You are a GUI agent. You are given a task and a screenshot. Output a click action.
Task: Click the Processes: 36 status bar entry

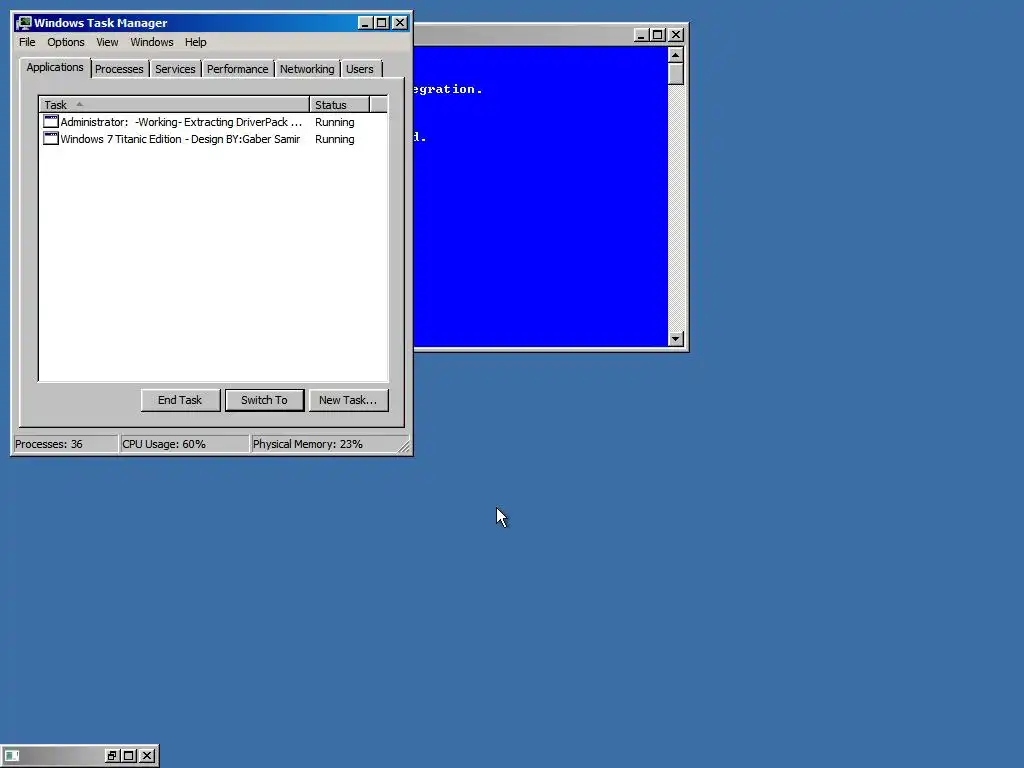click(65, 444)
